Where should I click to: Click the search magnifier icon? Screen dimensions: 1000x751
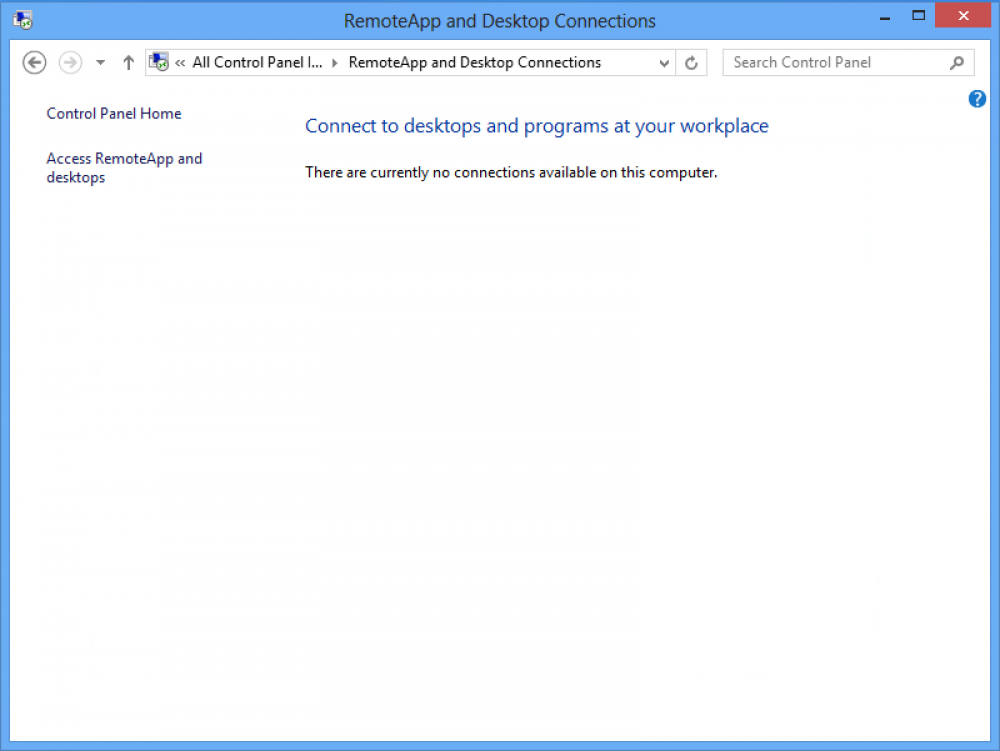point(957,62)
